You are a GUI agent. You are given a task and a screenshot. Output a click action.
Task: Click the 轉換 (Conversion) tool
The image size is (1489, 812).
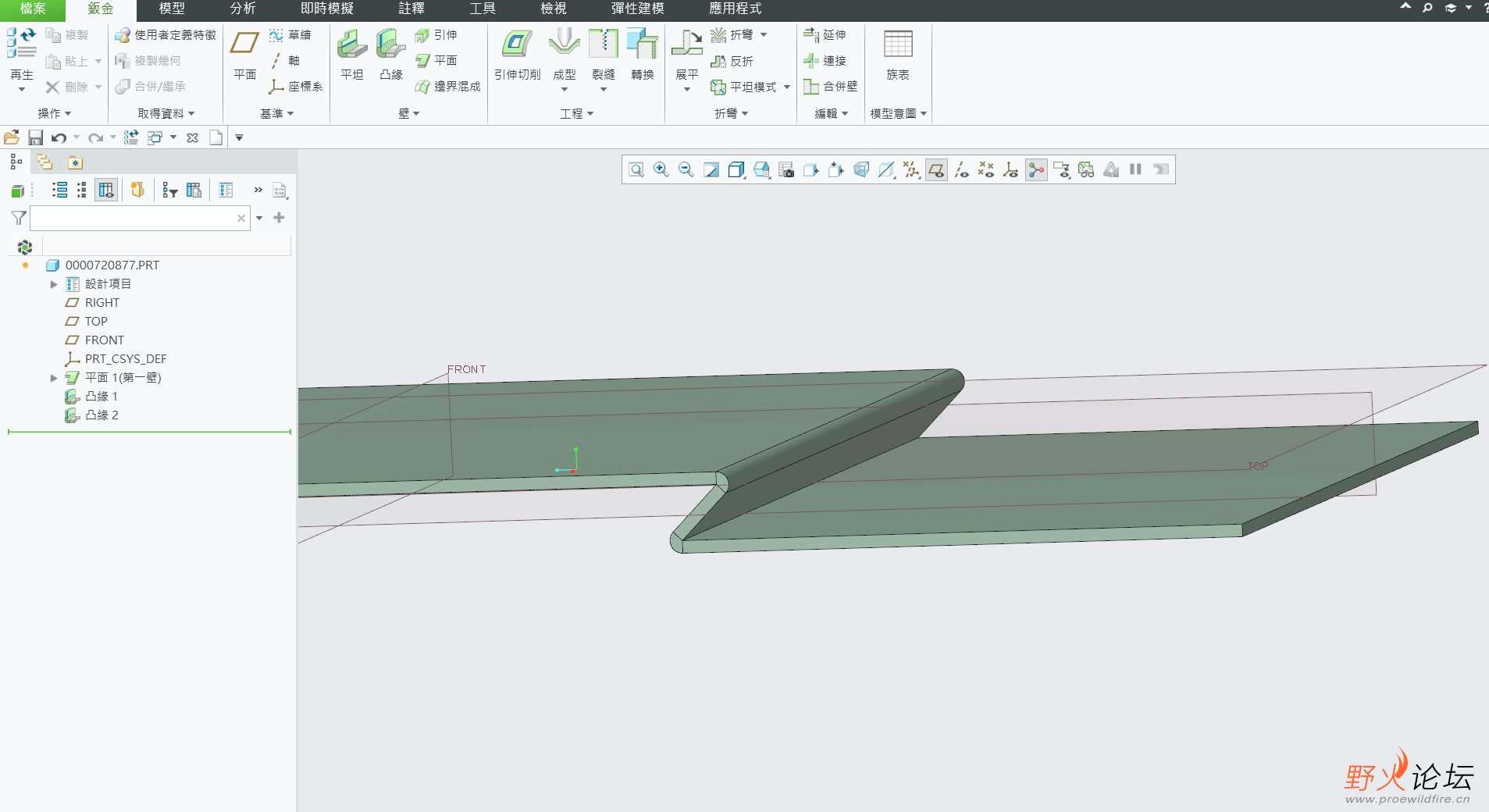pyautogui.click(x=642, y=55)
